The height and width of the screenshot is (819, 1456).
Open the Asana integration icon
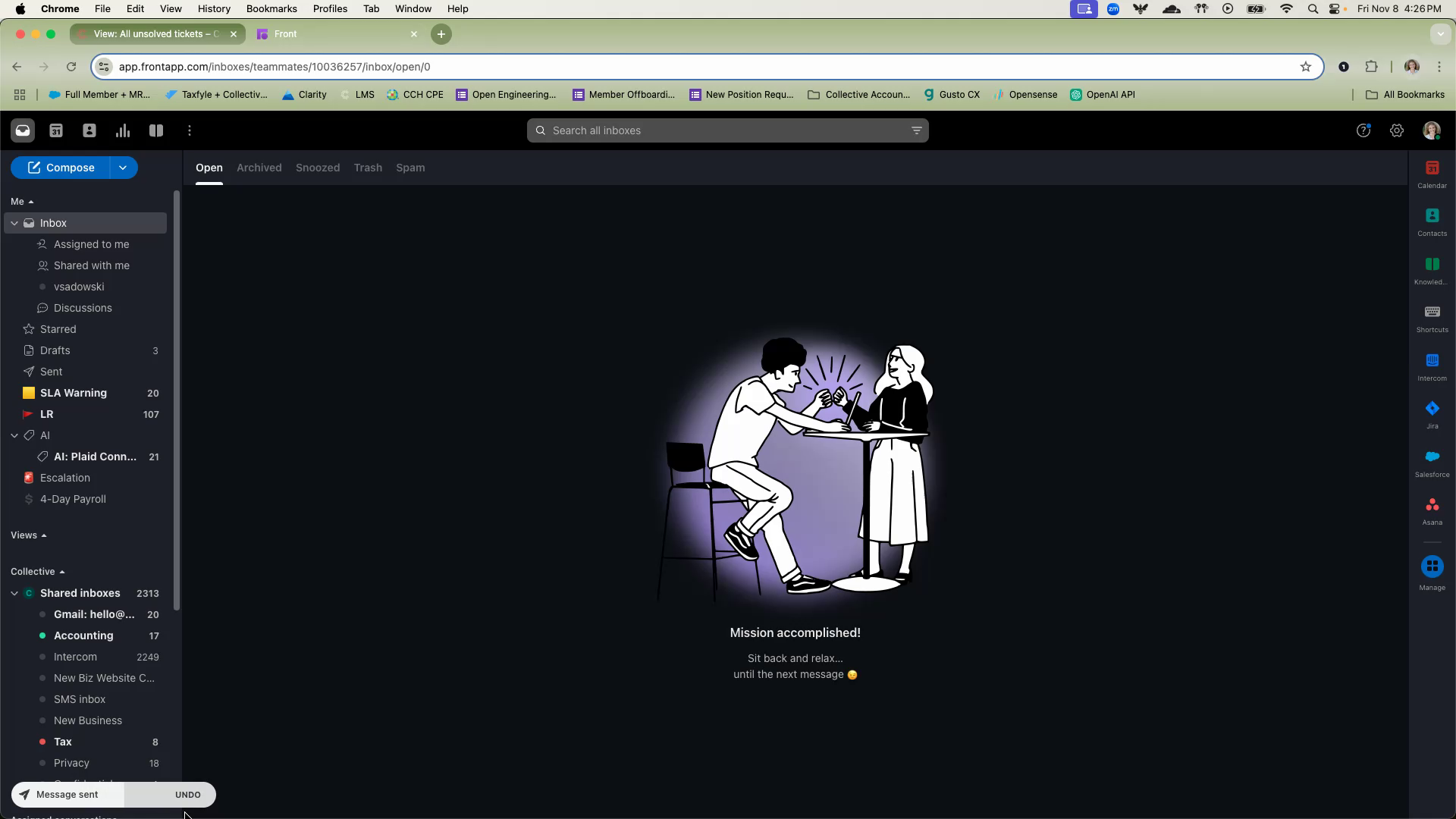tap(1432, 510)
